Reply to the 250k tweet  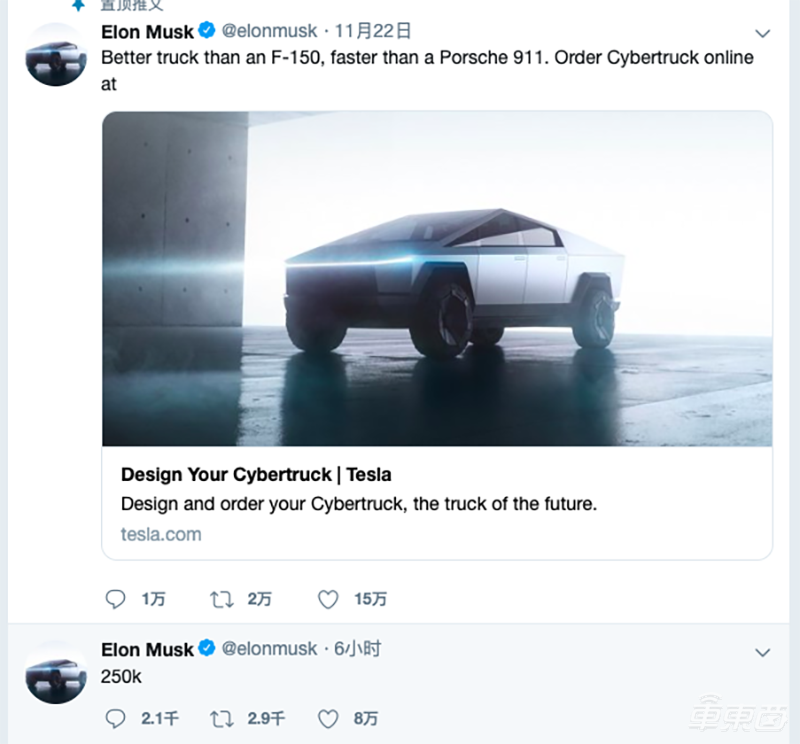116,718
